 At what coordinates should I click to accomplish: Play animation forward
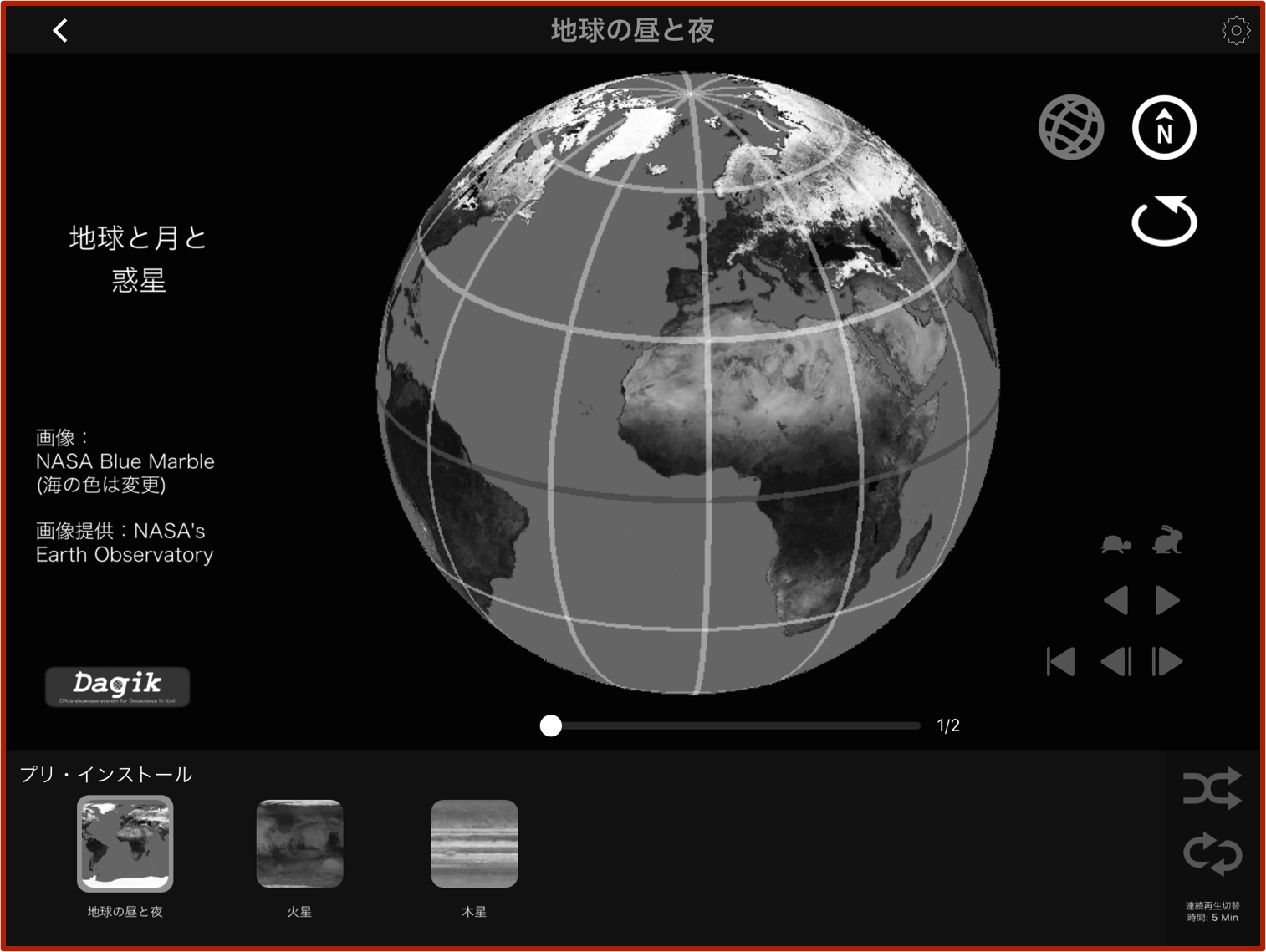coord(1167,600)
